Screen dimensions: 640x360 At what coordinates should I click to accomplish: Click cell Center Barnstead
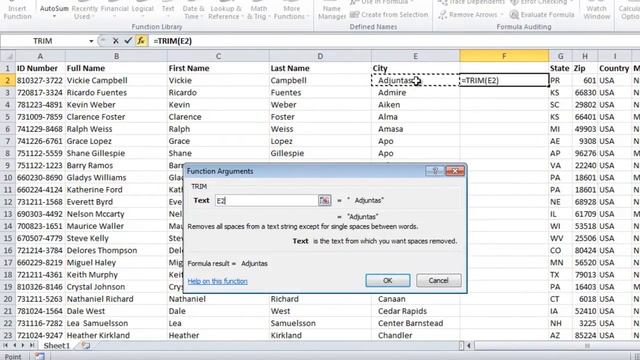tap(415, 323)
